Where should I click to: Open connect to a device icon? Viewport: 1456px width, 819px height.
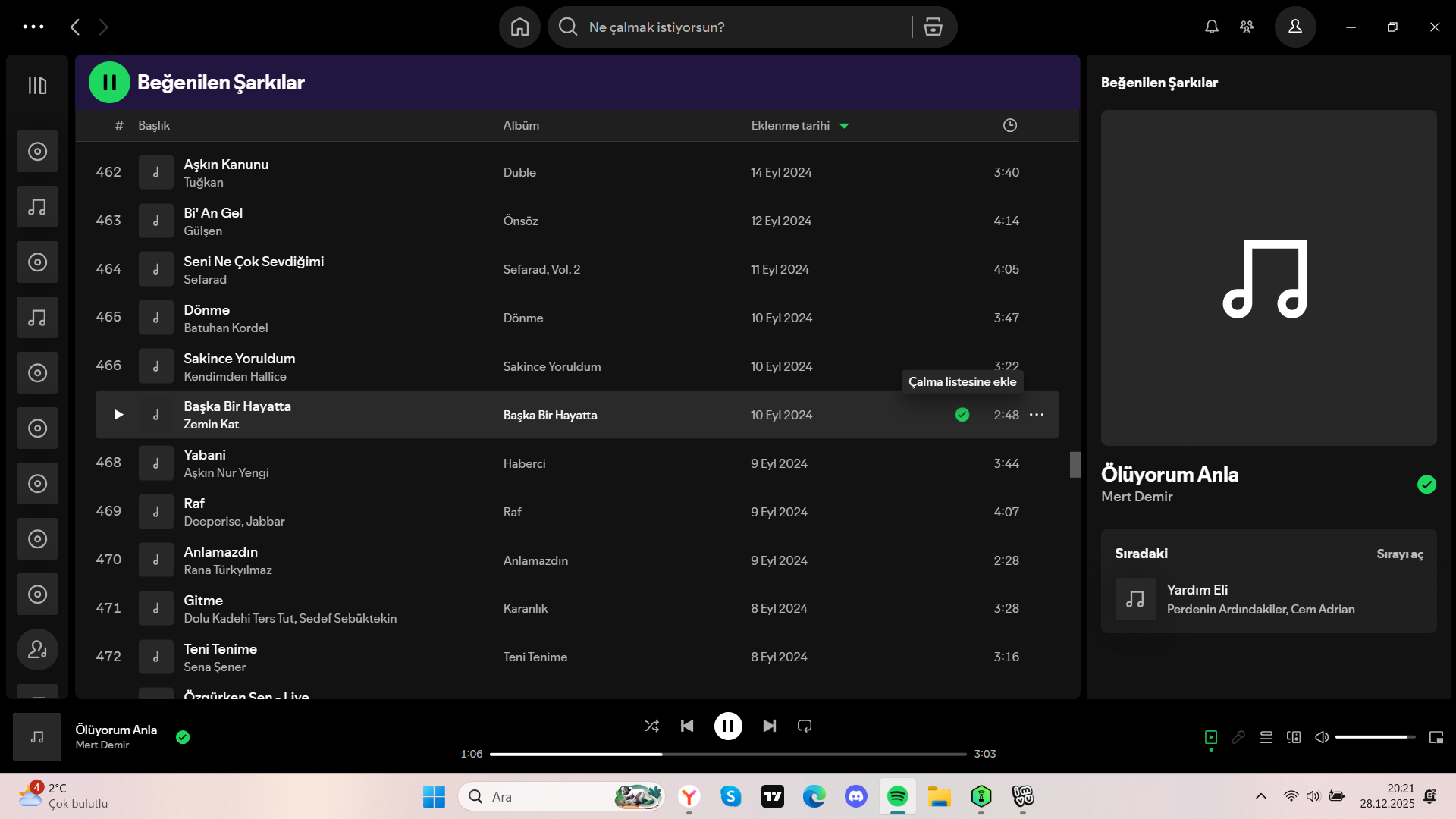(1294, 737)
